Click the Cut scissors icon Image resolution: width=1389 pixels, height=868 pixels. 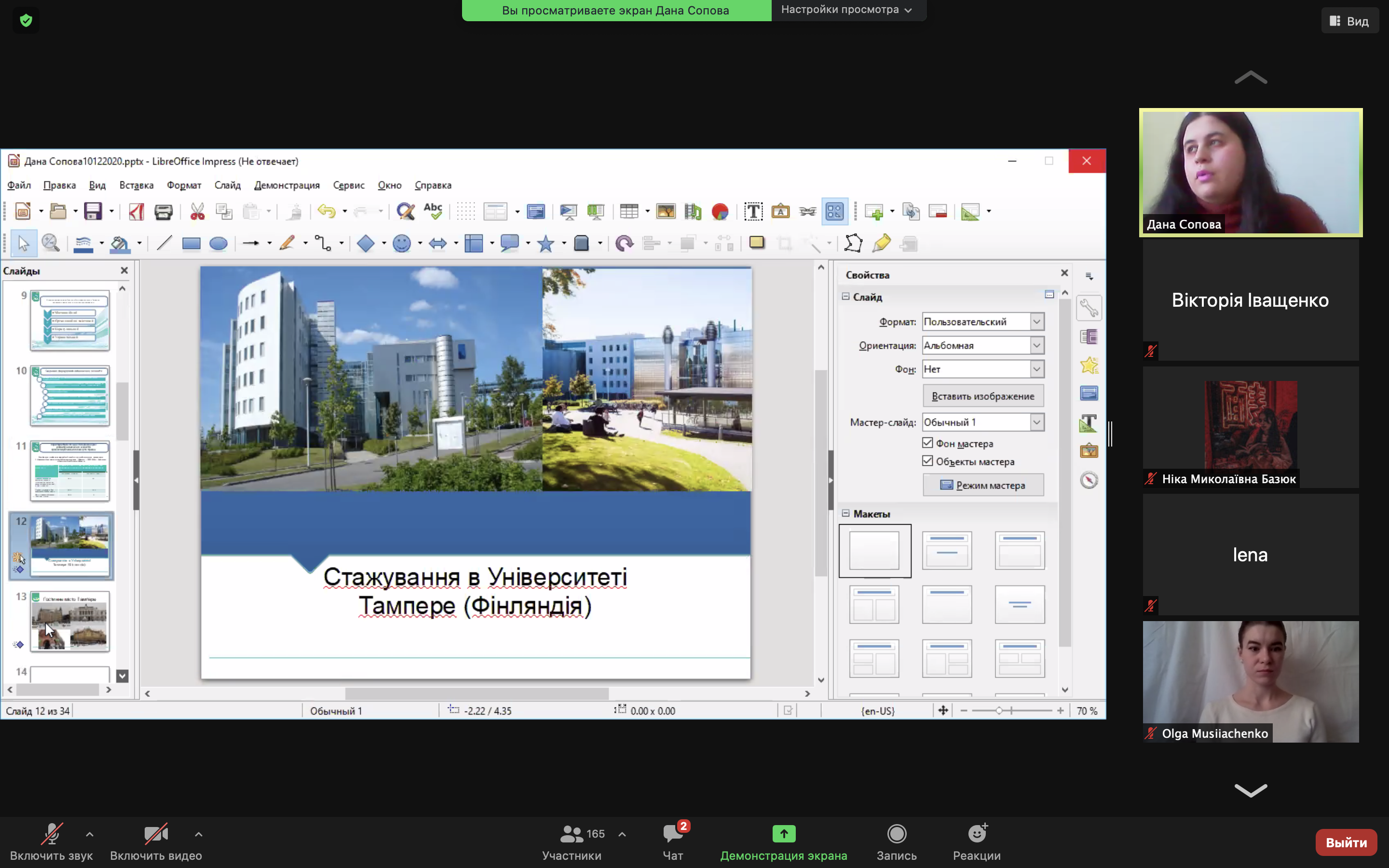(197, 211)
